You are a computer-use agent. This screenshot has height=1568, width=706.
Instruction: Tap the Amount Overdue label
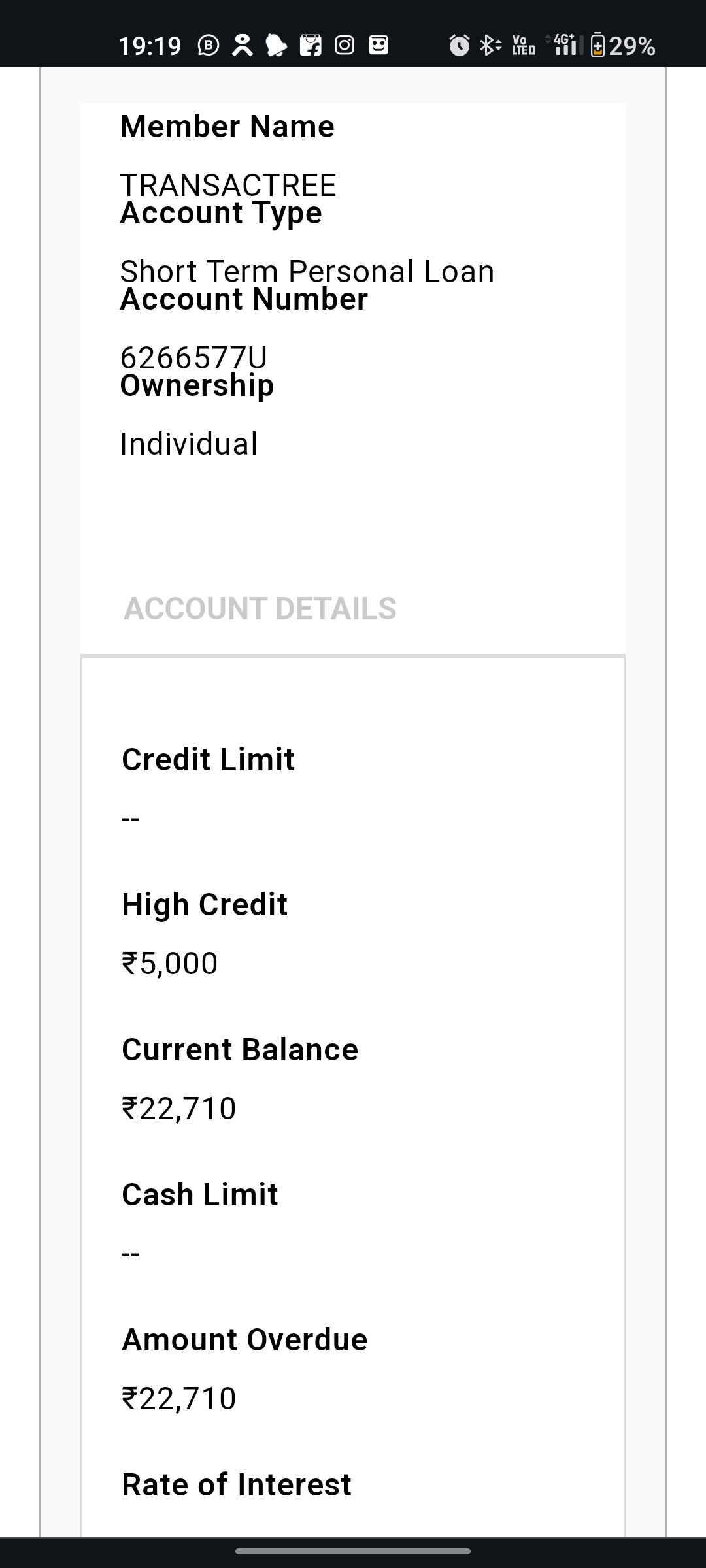point(244,1339)
